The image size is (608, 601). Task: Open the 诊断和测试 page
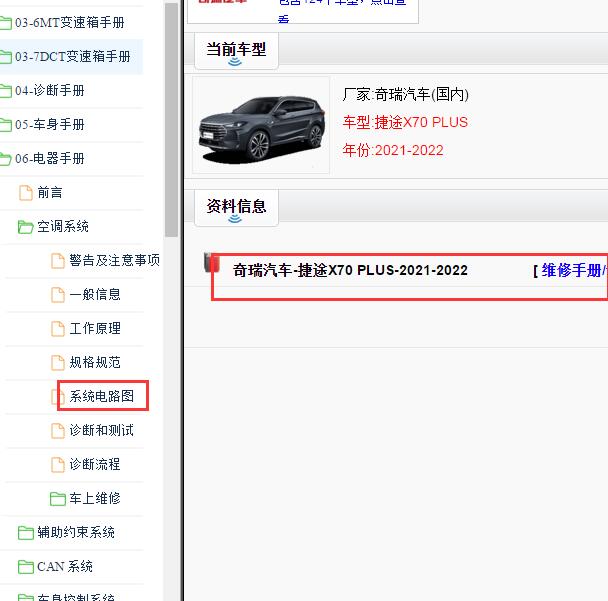click(x=102, y=430)
